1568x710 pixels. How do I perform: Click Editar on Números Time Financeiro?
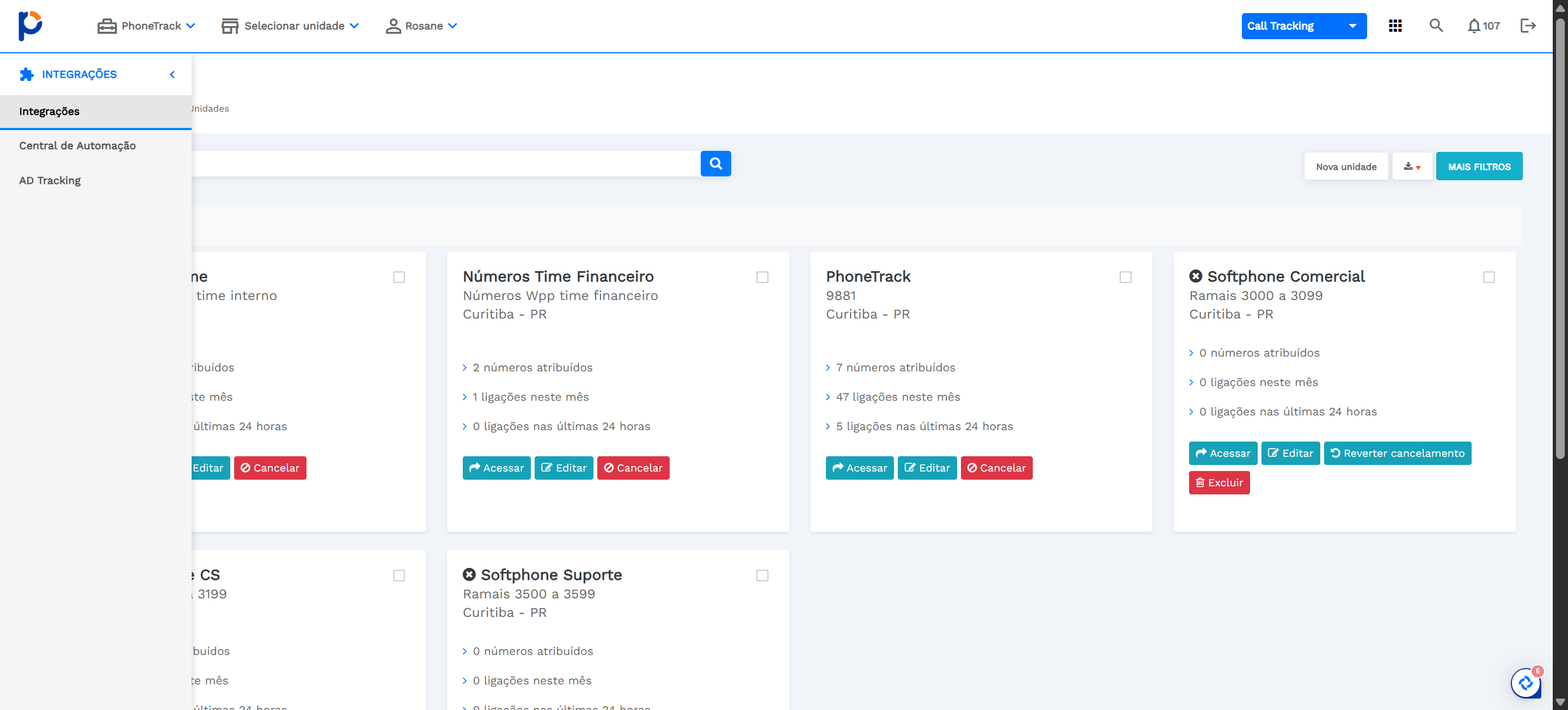[x=563, y=468]
